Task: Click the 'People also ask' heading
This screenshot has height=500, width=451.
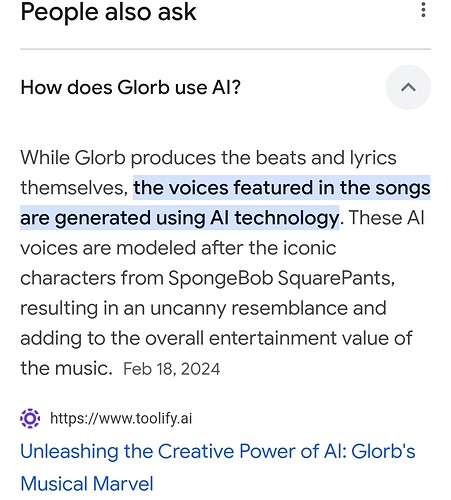Action: pyautogui.click(x=108, y=12)
